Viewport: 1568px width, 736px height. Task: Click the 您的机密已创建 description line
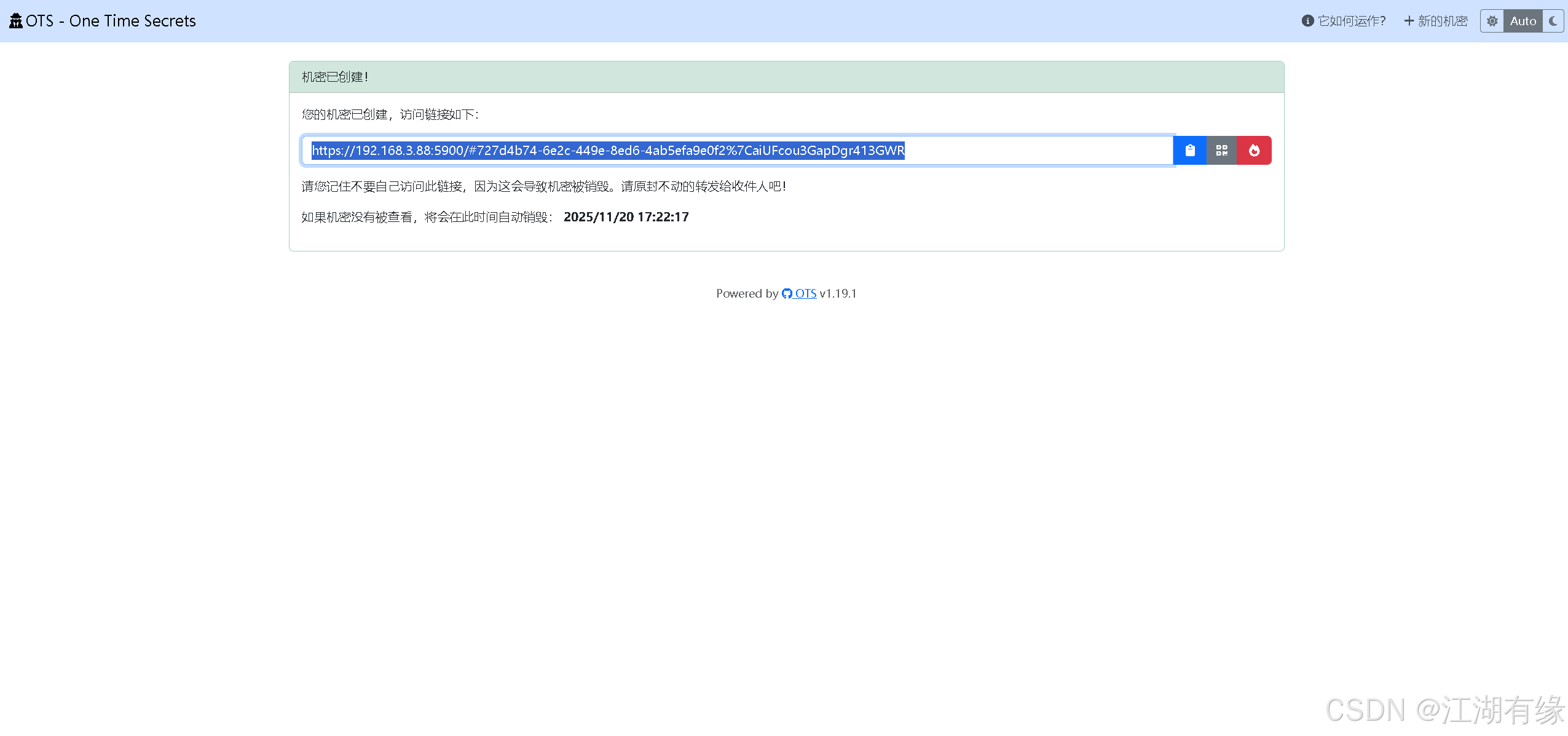point(390,114)
